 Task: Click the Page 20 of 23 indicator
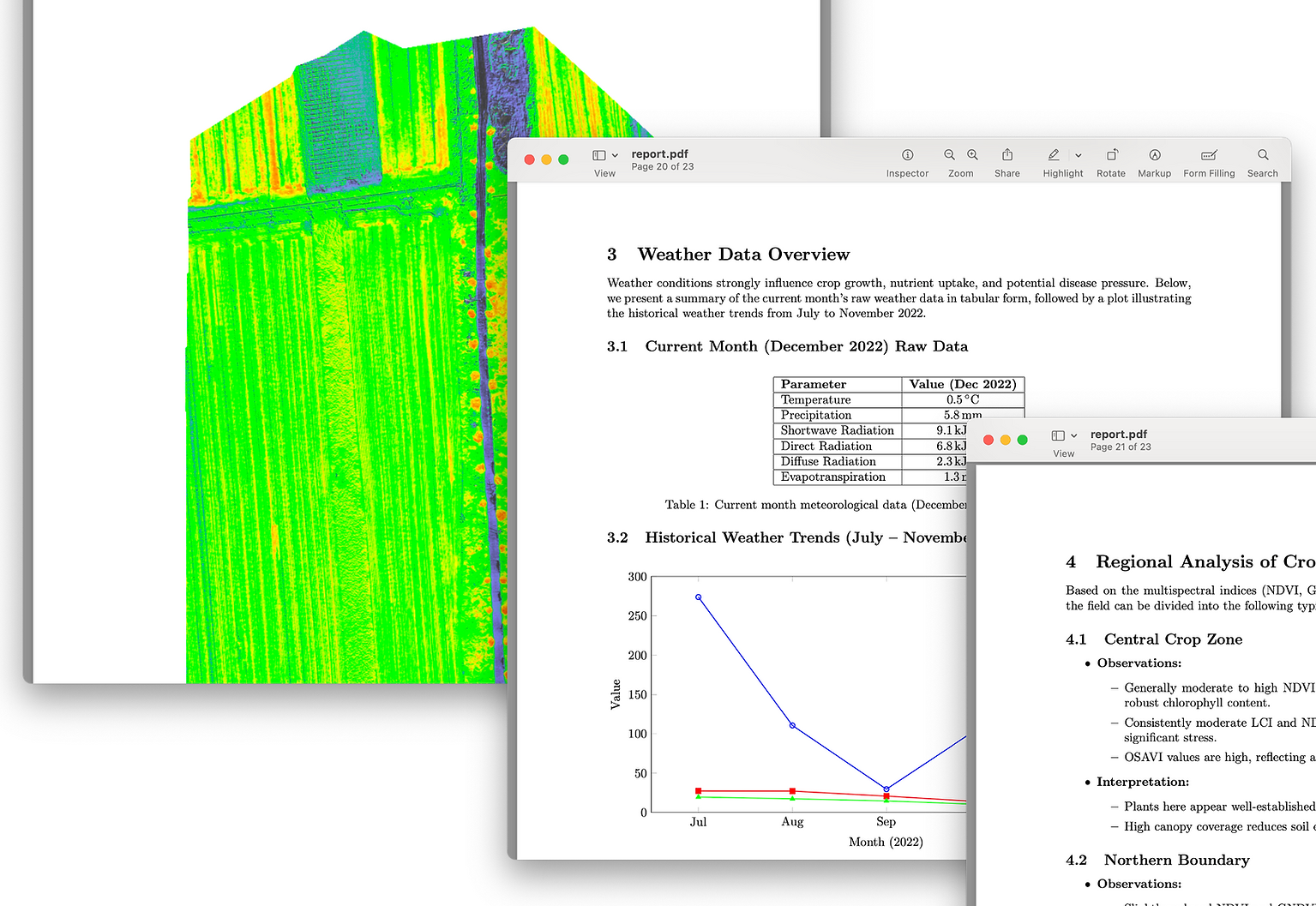pyautogui.click(x=662, y=166)
